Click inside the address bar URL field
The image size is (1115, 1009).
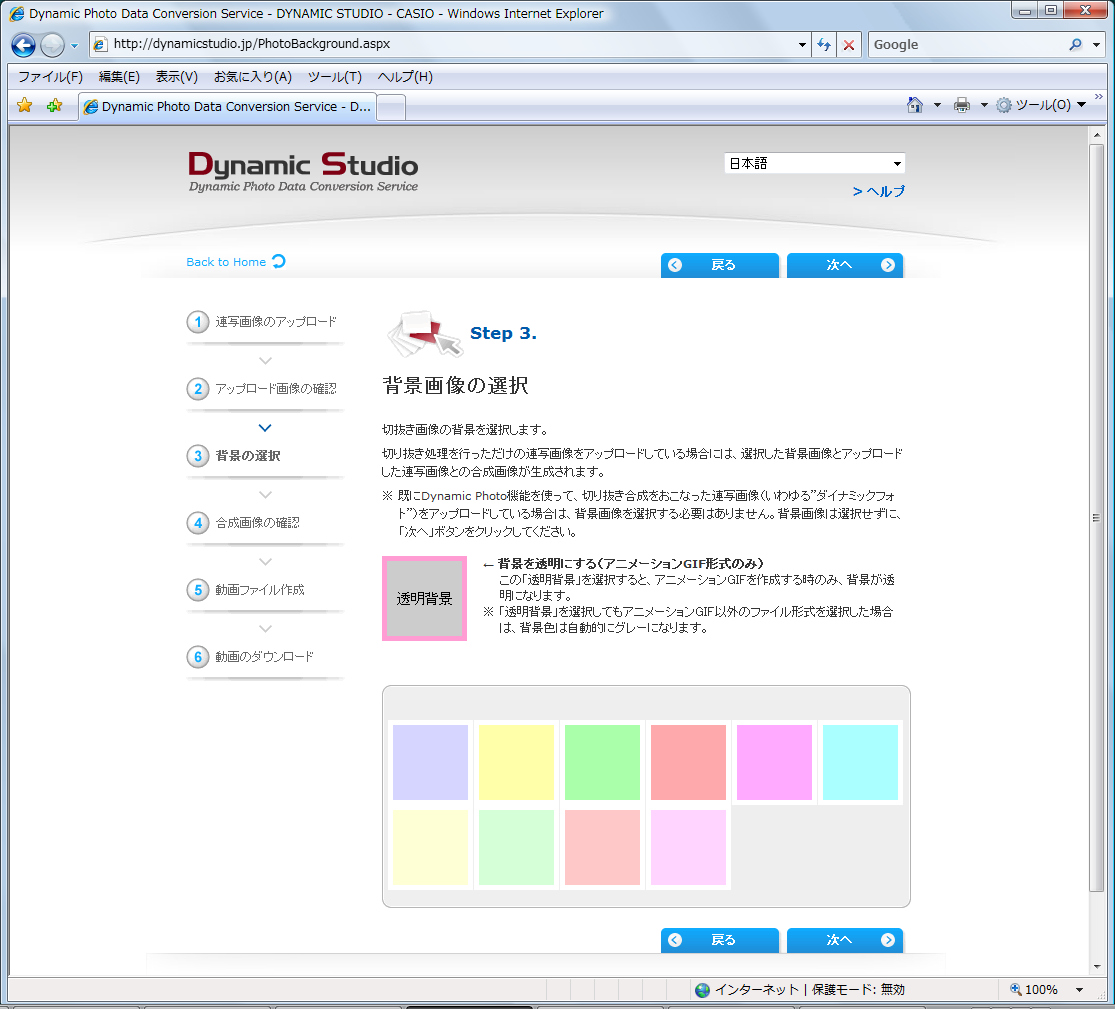pyautogui.click(x=400, y=44)
